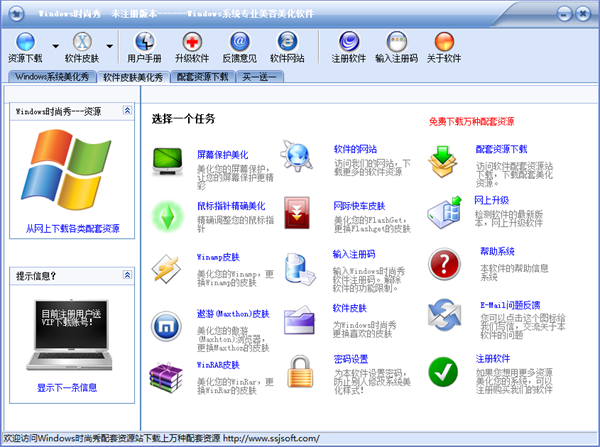Viewport: 600px width, 447px height.
Task: Click the large Windows logo thumbnail
Action: (x=66, y=170)
